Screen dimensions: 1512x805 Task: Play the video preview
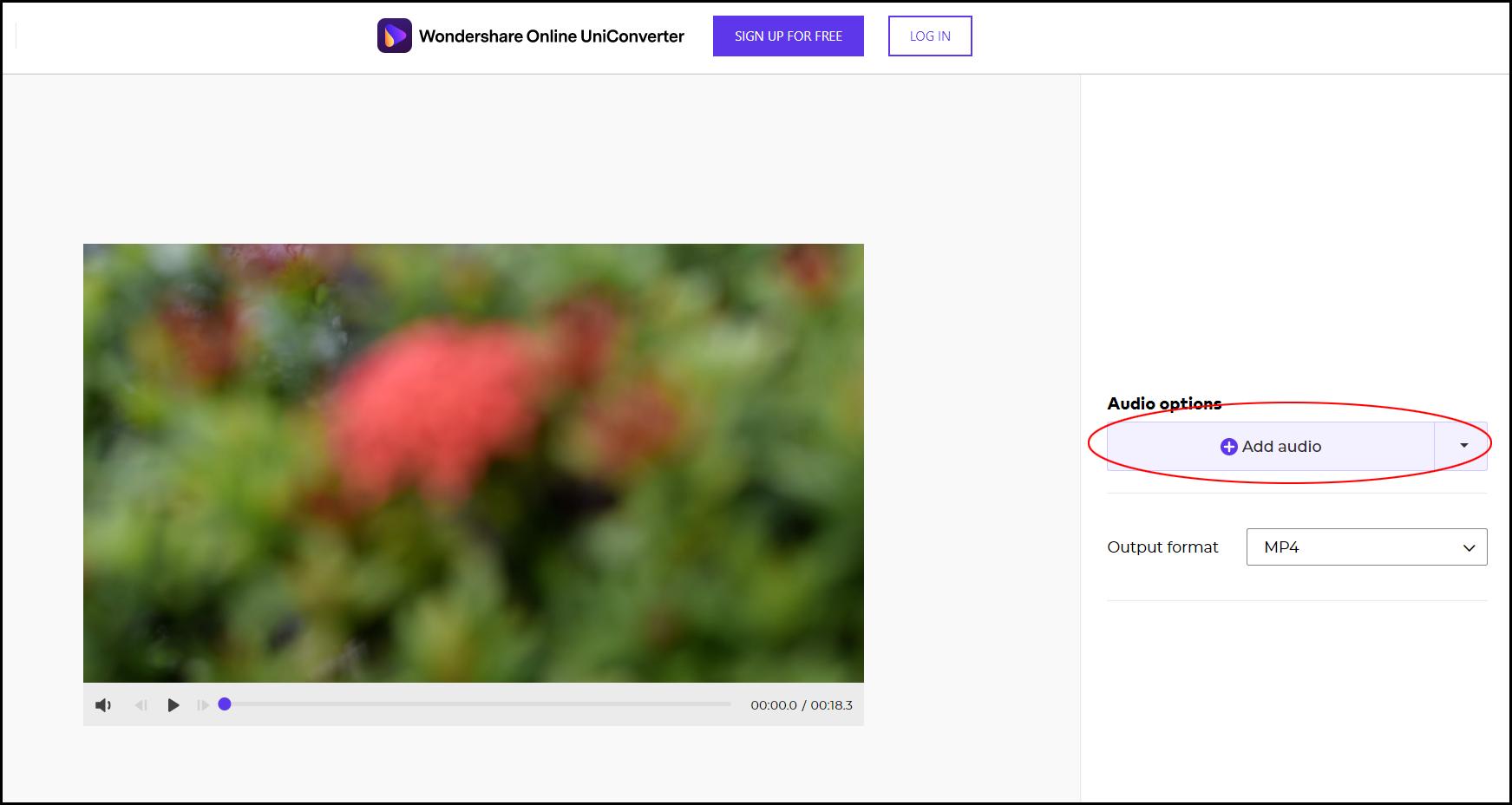coord(173,705)
